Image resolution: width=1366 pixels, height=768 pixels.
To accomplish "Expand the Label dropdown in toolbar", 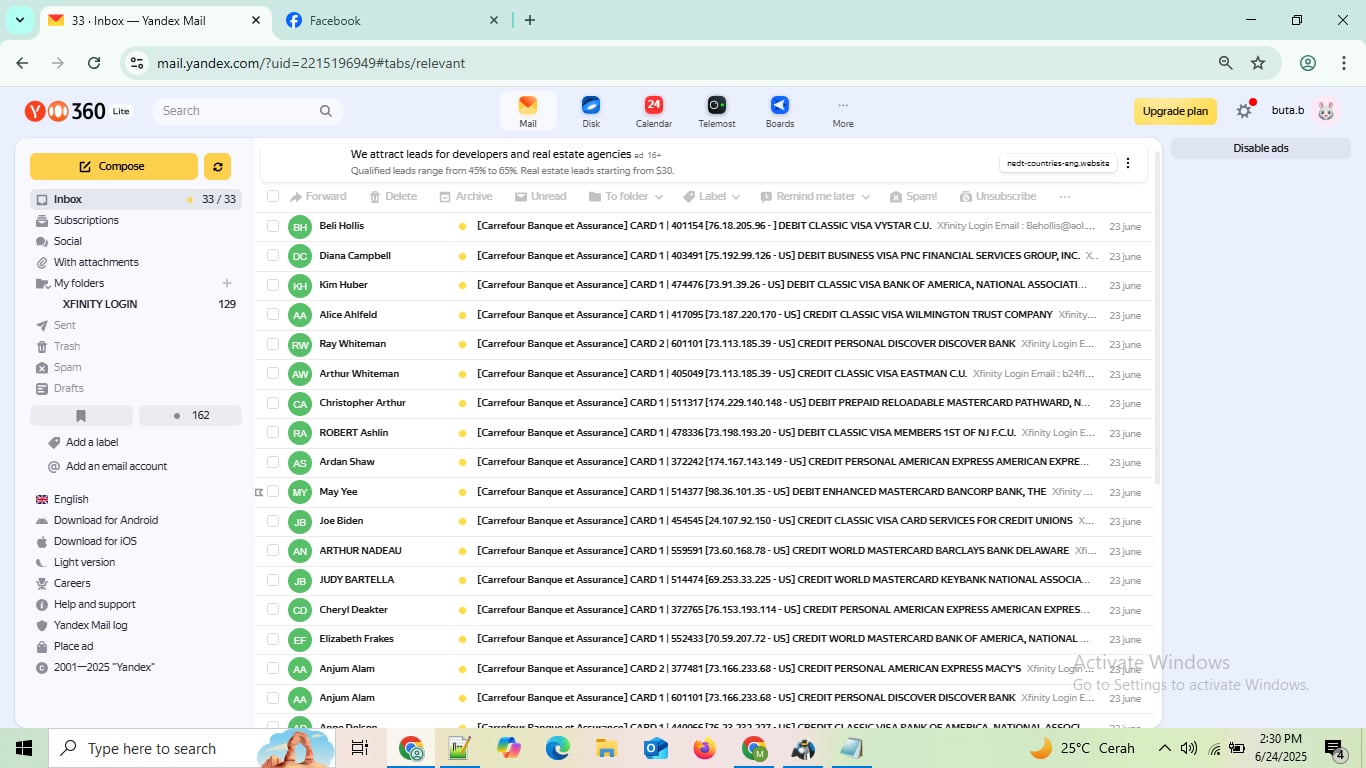I will [713, 197].
